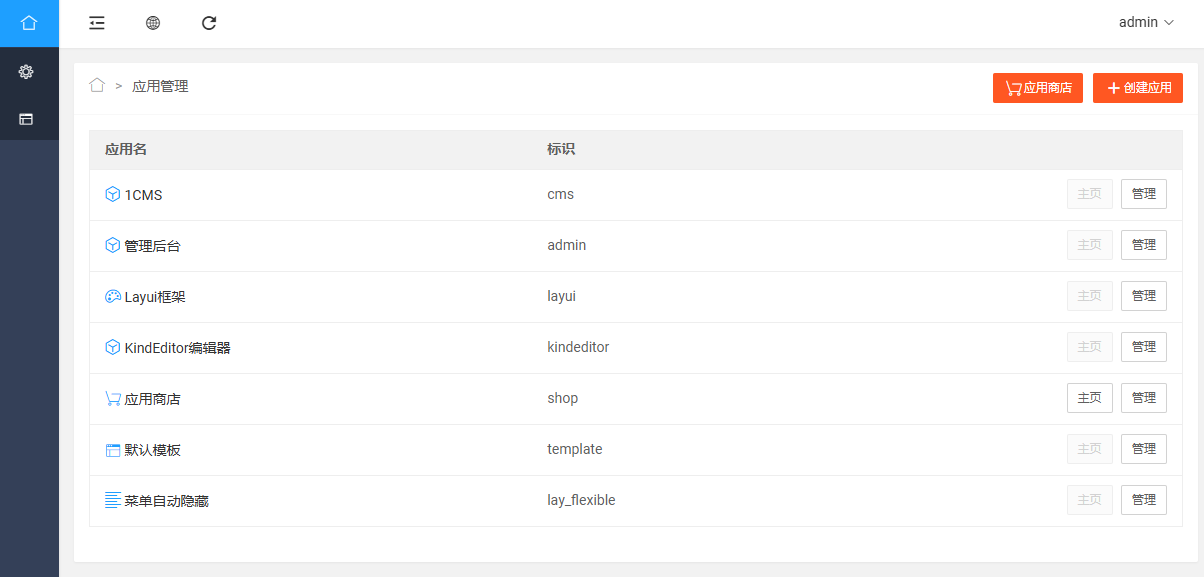Click the 应用商店 cart icon in table

click(x=113, y=398)
